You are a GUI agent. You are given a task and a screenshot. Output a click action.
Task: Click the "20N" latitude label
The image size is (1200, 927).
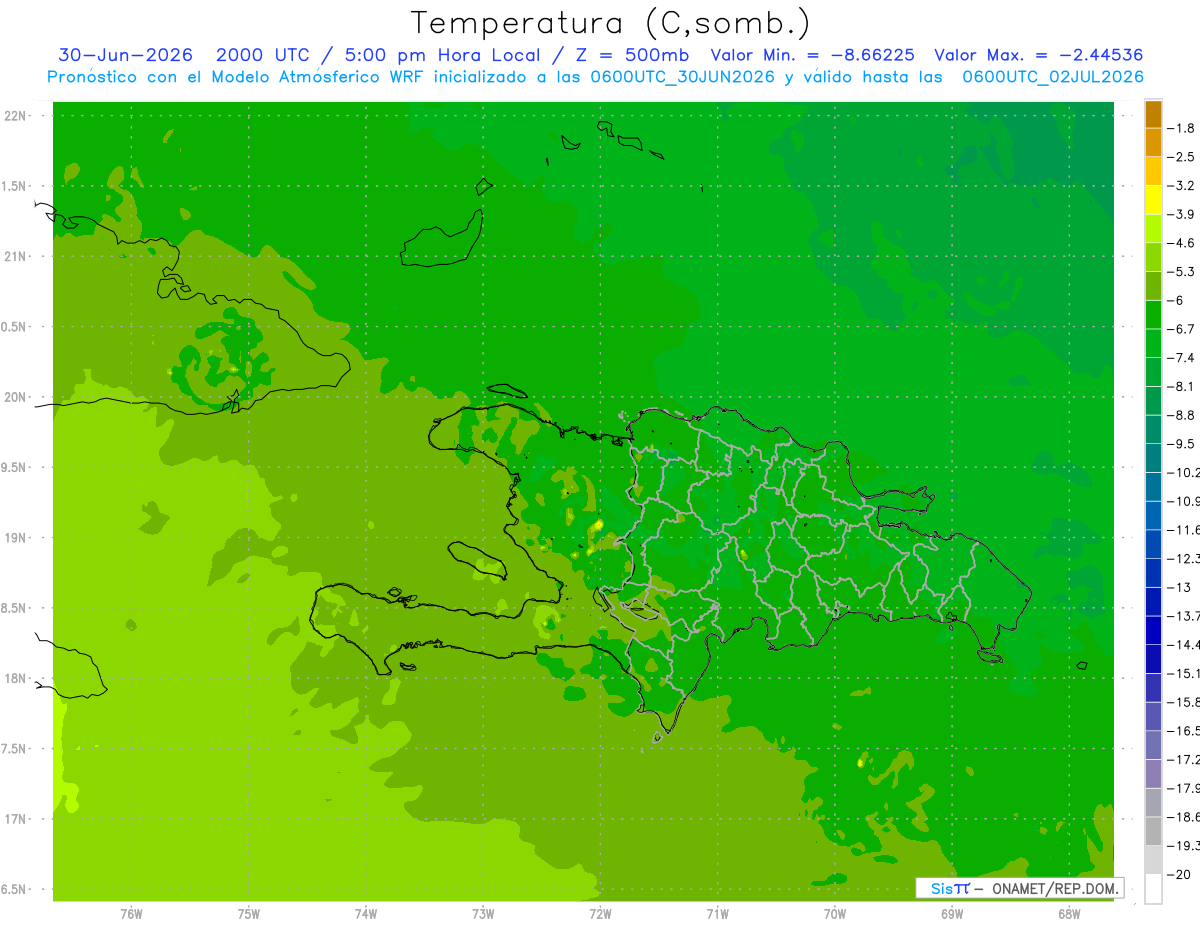17,397
